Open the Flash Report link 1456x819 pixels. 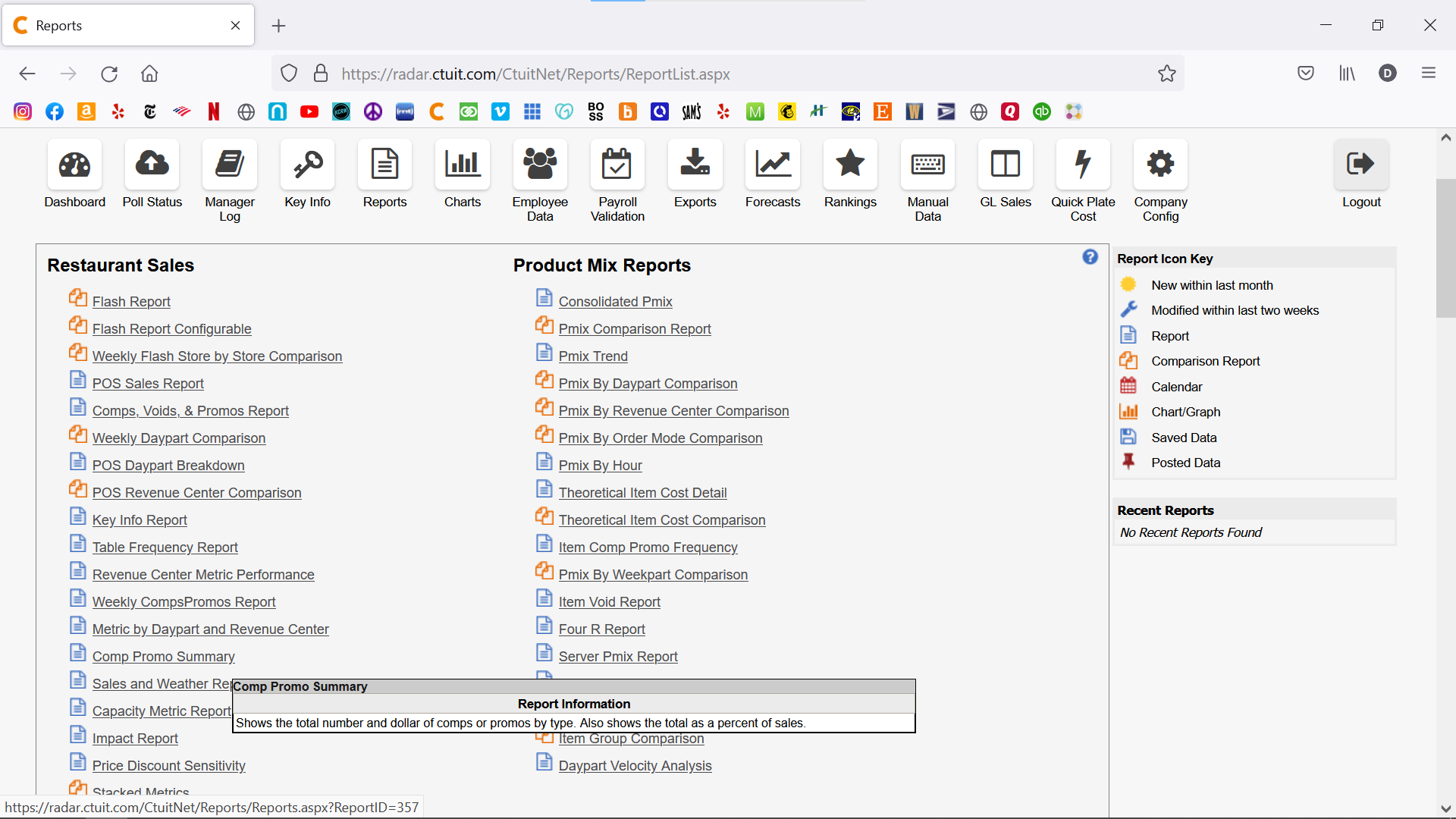(x=131, y=302)
